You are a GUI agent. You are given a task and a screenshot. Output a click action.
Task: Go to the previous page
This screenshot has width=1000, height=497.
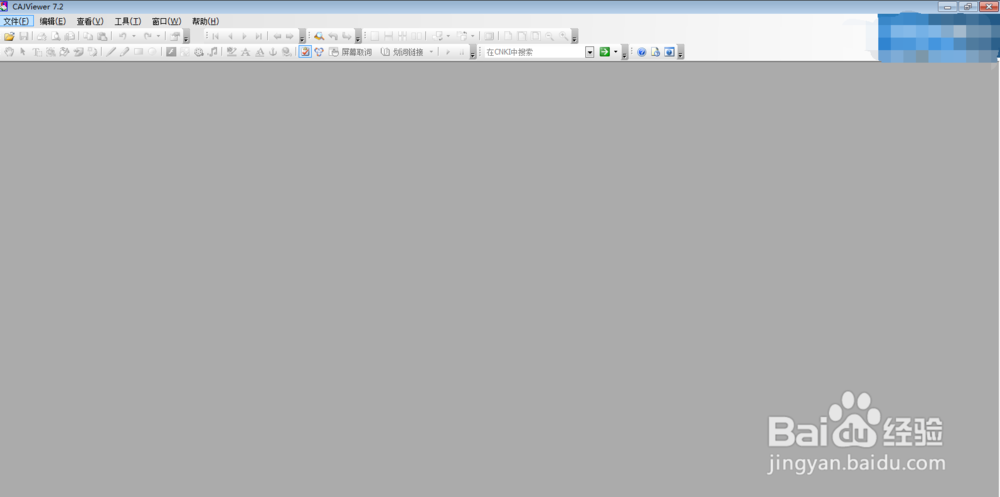[x=230, y=36]
